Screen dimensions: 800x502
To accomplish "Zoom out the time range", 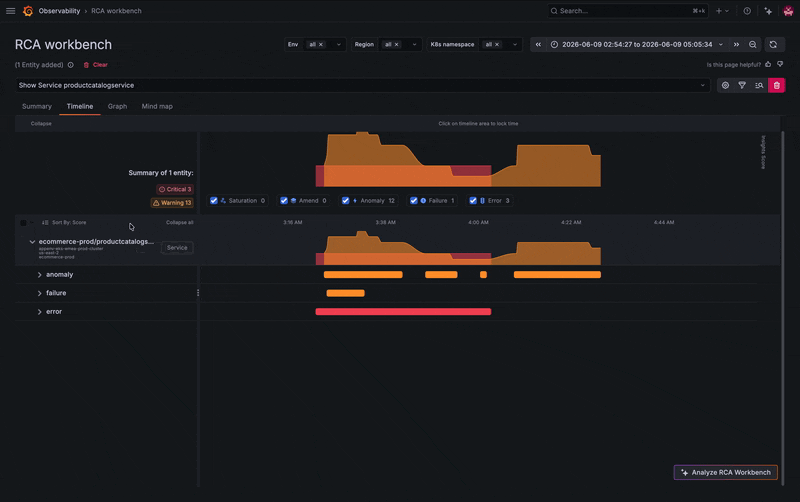I will pyautogui.click(x=753, y=44).
